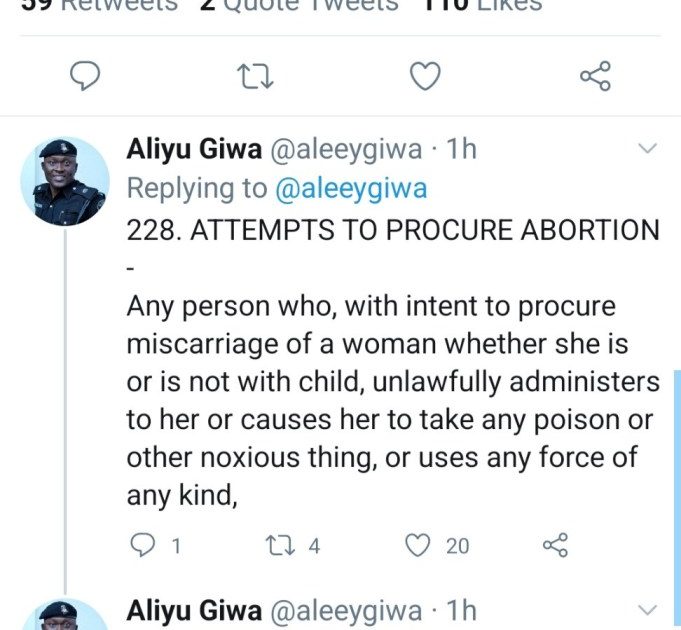The height and width of the screenshot is (630, 681).
Task: Share the main tweet via the large share icon
Action: (x=595, y=76)
